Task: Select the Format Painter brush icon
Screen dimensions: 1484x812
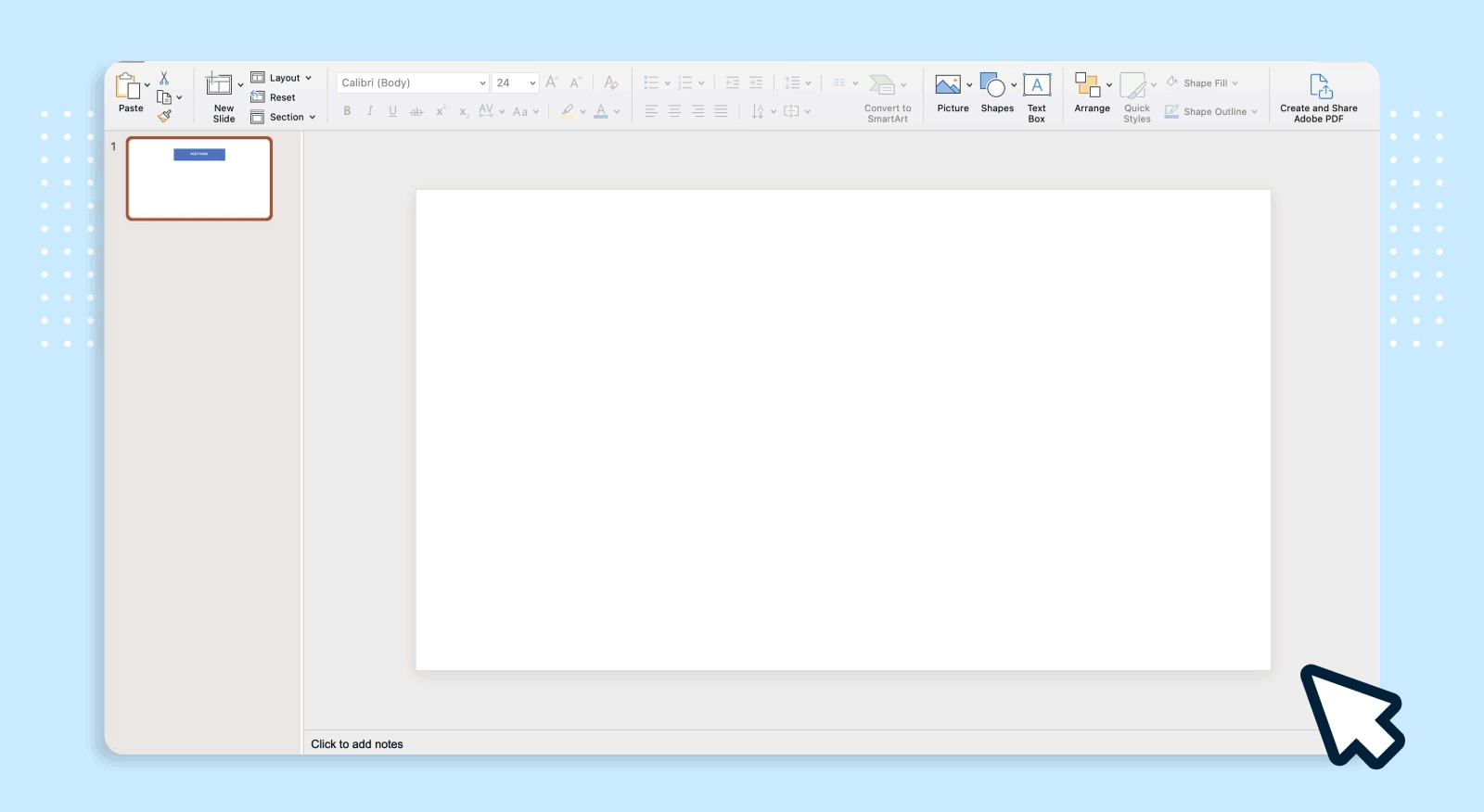Action: tap(164, 116)
